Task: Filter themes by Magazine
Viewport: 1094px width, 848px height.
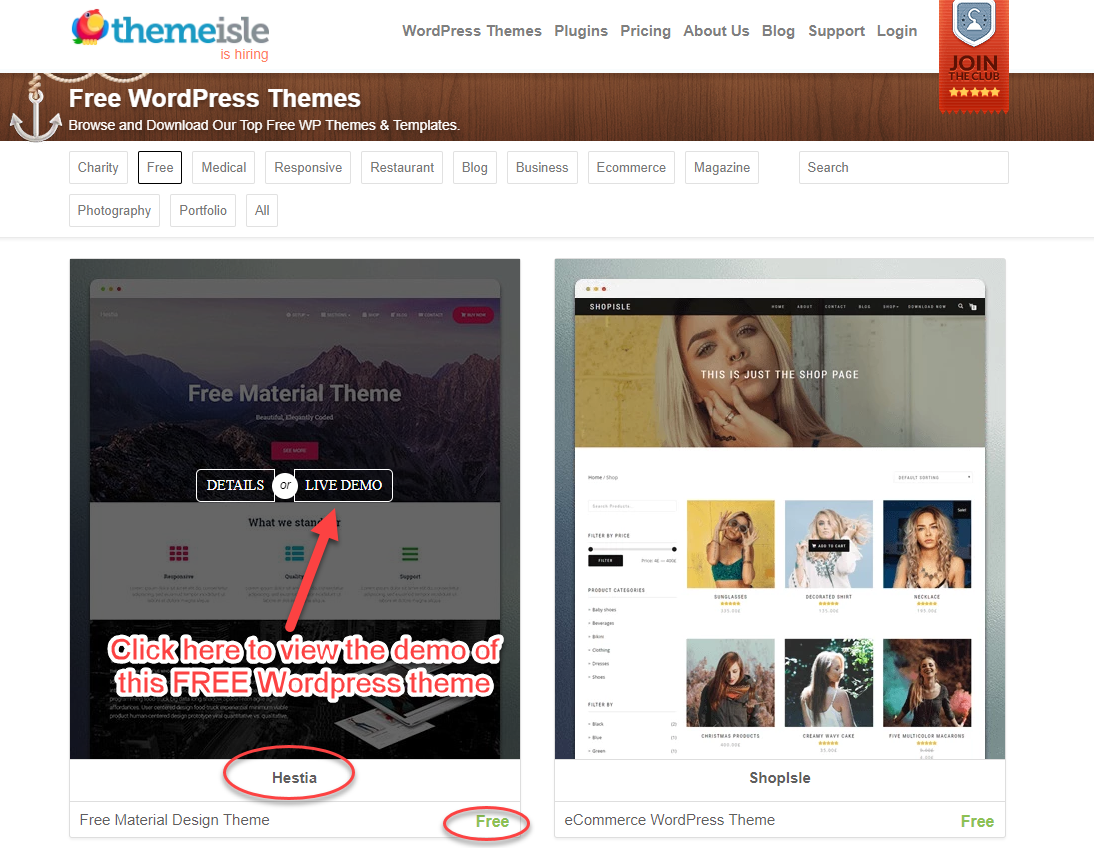Action: (x=721, y=168)
